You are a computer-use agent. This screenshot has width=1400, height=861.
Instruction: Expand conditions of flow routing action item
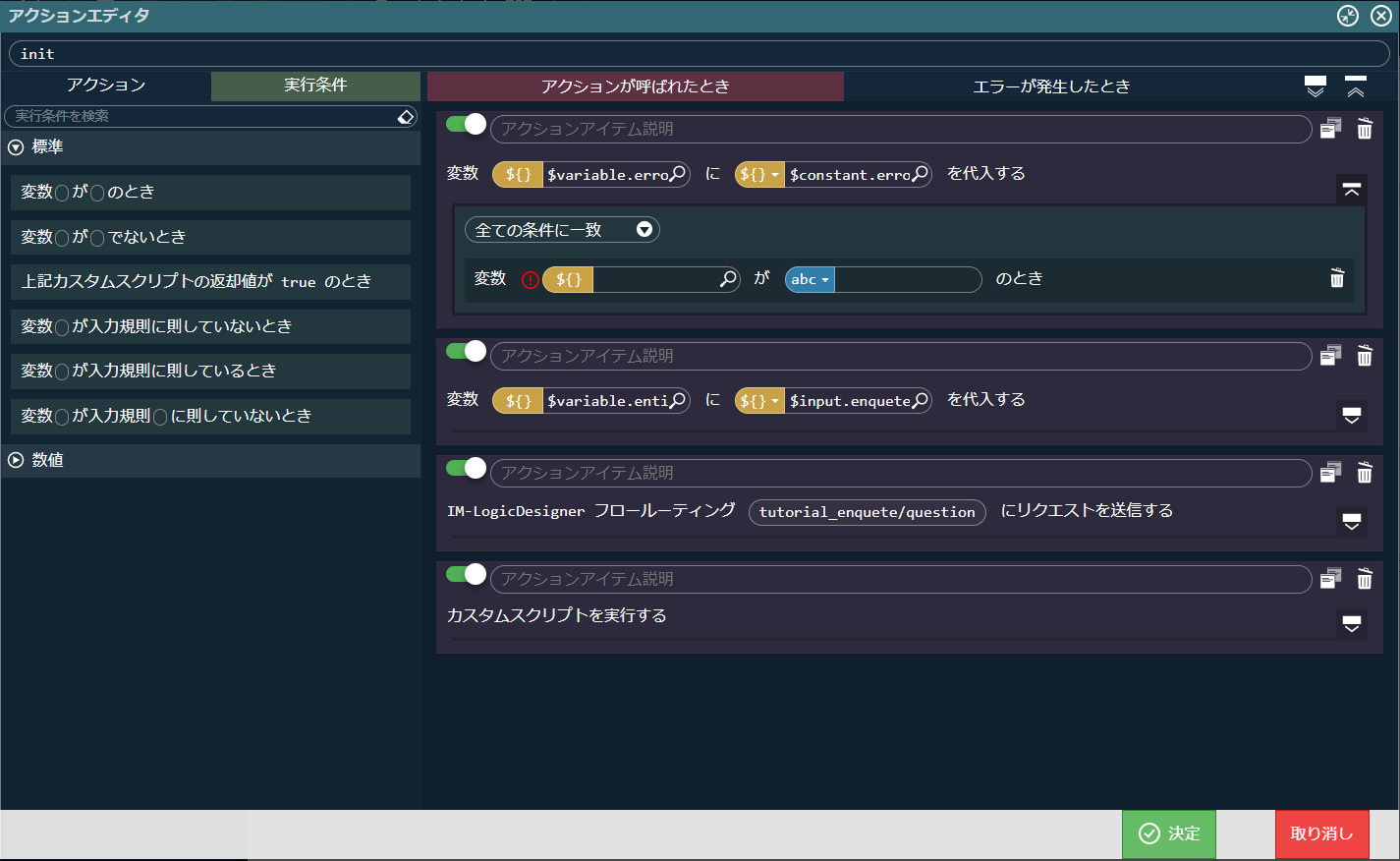click(x=1352, y=522)
